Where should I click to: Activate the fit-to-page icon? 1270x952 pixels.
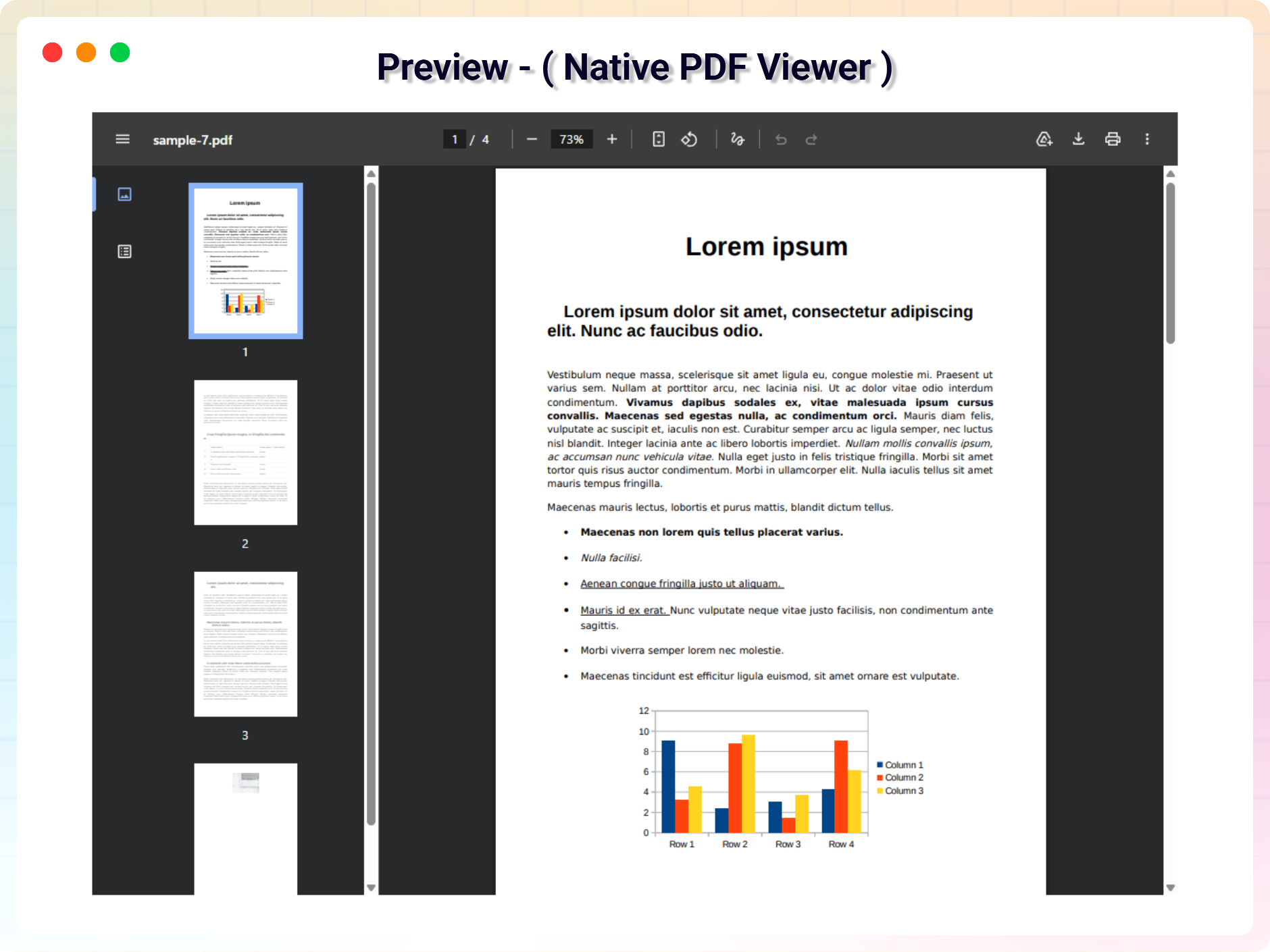657,139
